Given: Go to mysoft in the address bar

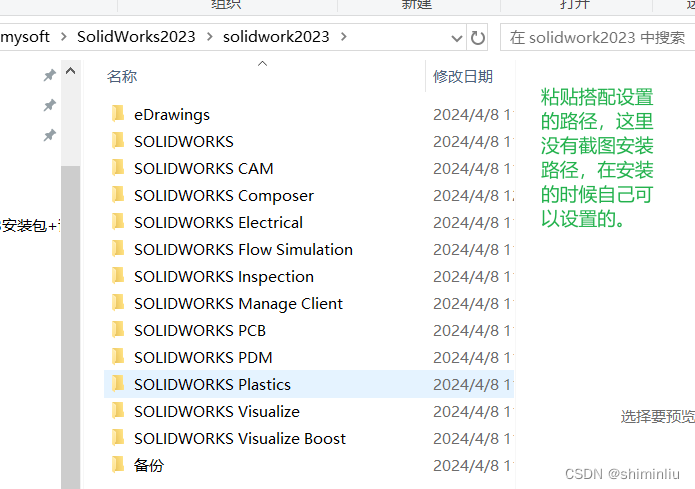Looking at the screenshot, I should click(25, 36).
